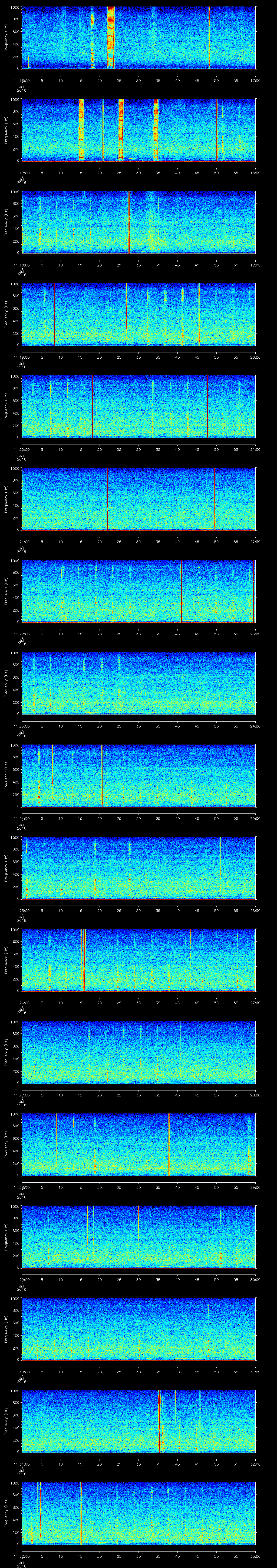Open the 11:23:00 spectrogram panel
The width and height of the screenshot is (277, 1568).
138,683
